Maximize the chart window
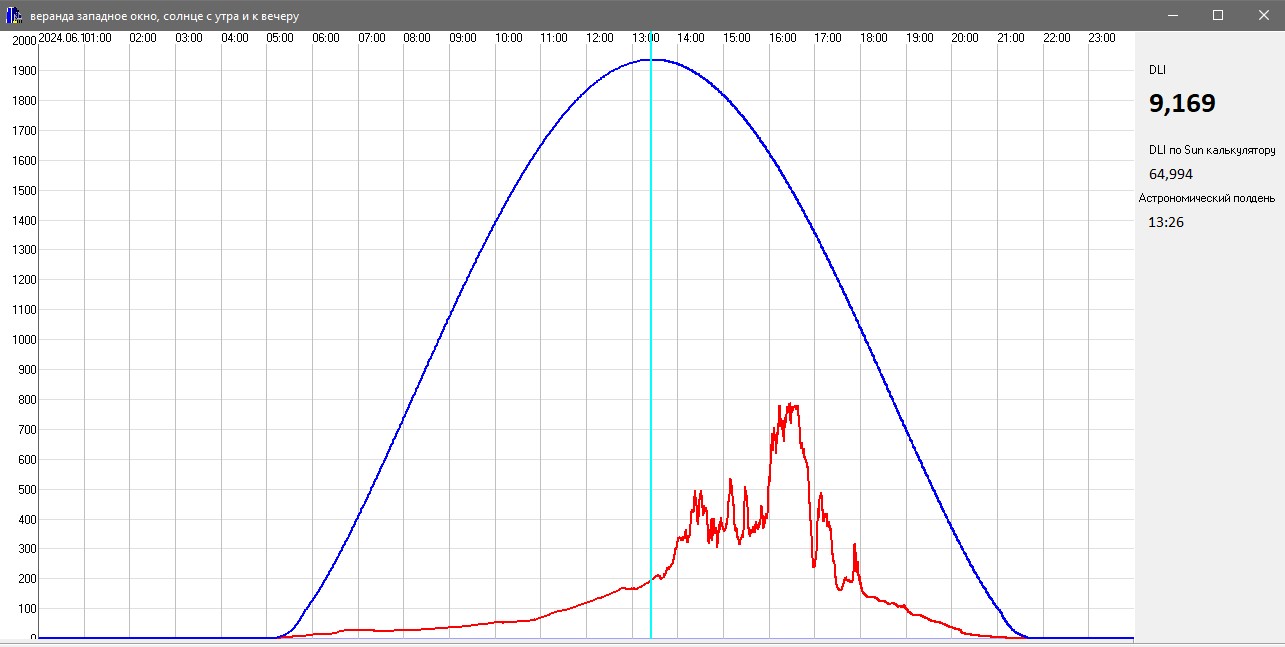This screenshot has height=647, width=1285. (x=1218, y=15)
